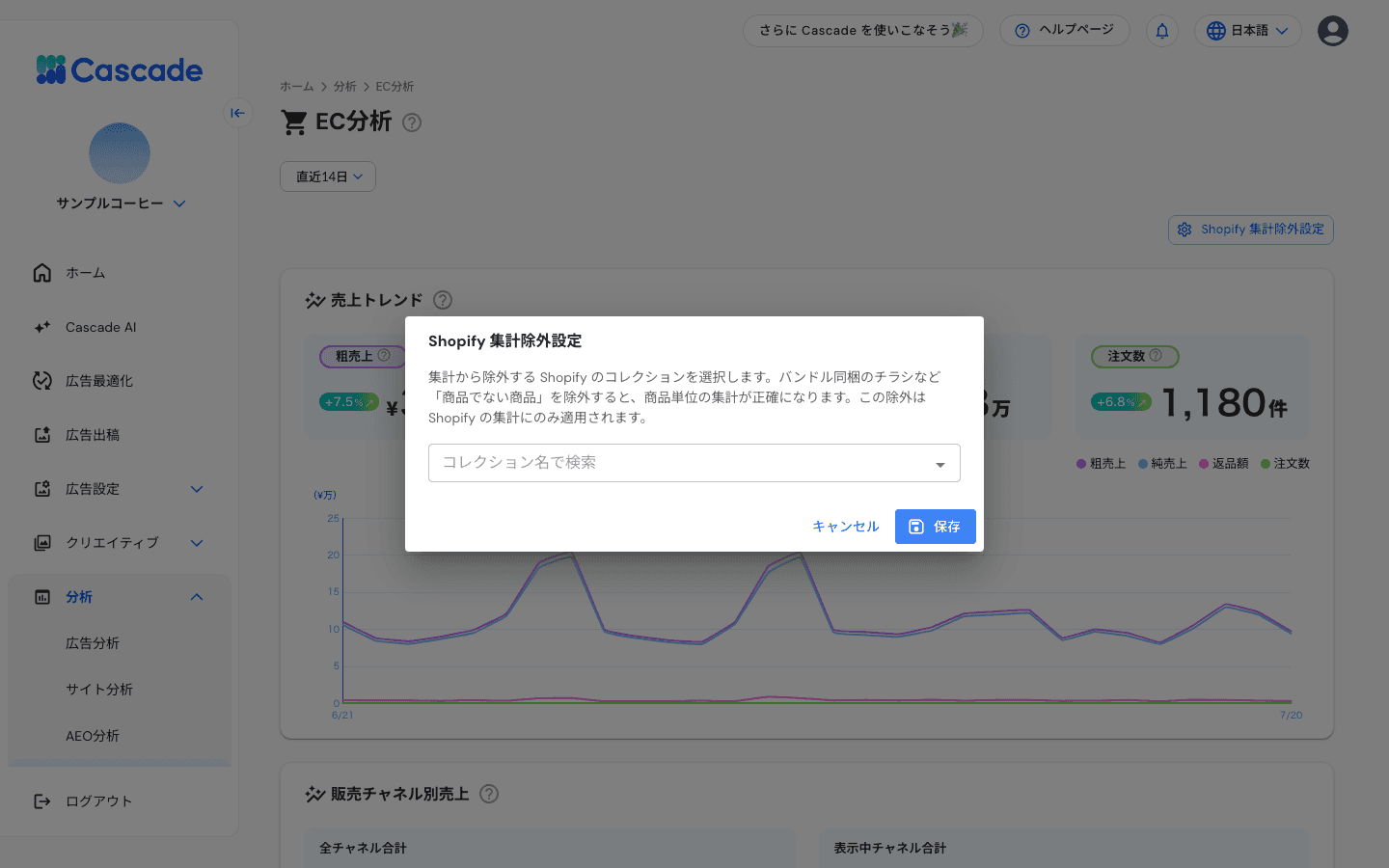Click the 売上トレンド sparkle icon
The width and height of the screenshot is (1389, 868).
315,300
